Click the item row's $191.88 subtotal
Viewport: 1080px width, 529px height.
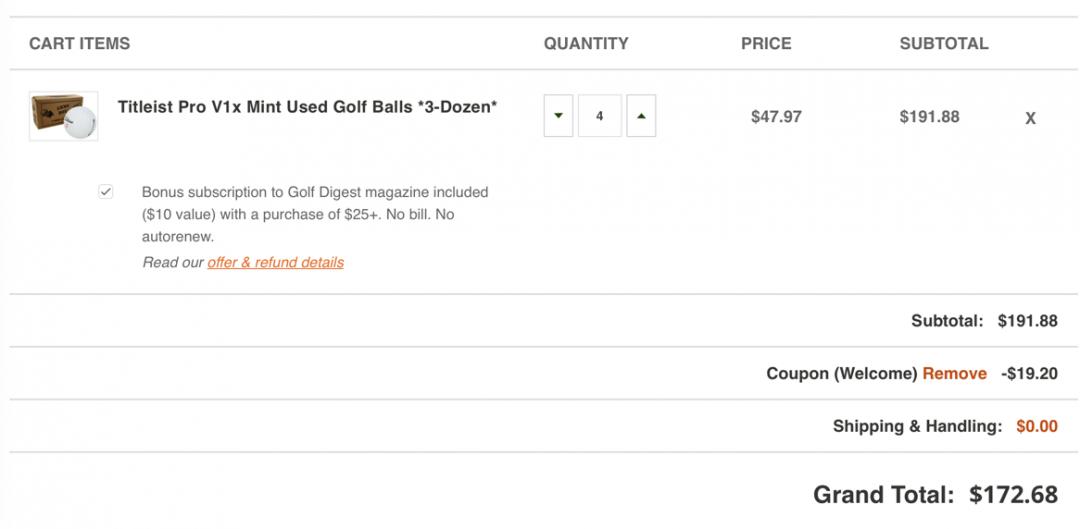pyautogui.click(x=929, y=117)
